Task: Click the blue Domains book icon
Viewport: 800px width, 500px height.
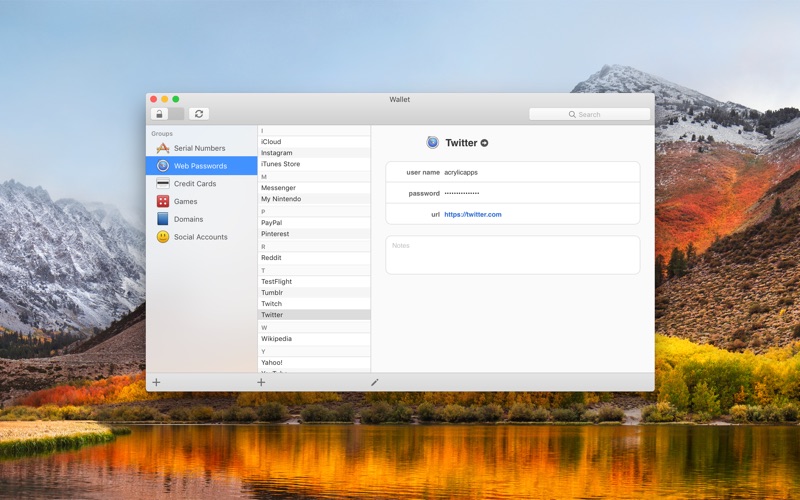Action: click(x=163, y=219)
